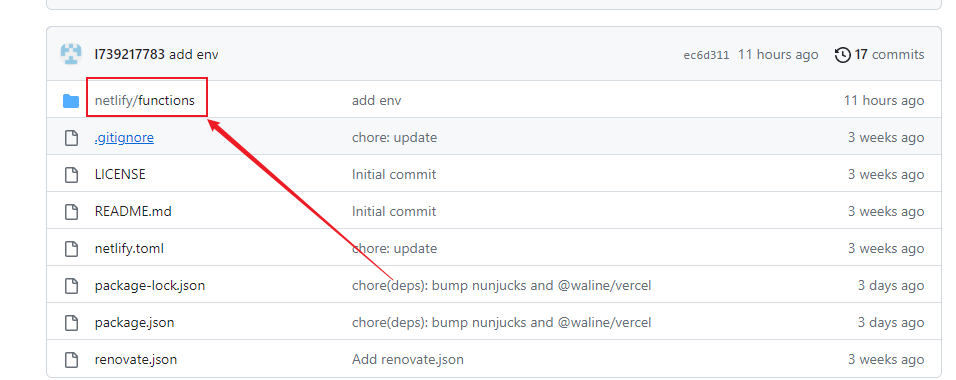Click the l739217783 user avatar

(71, 54)
